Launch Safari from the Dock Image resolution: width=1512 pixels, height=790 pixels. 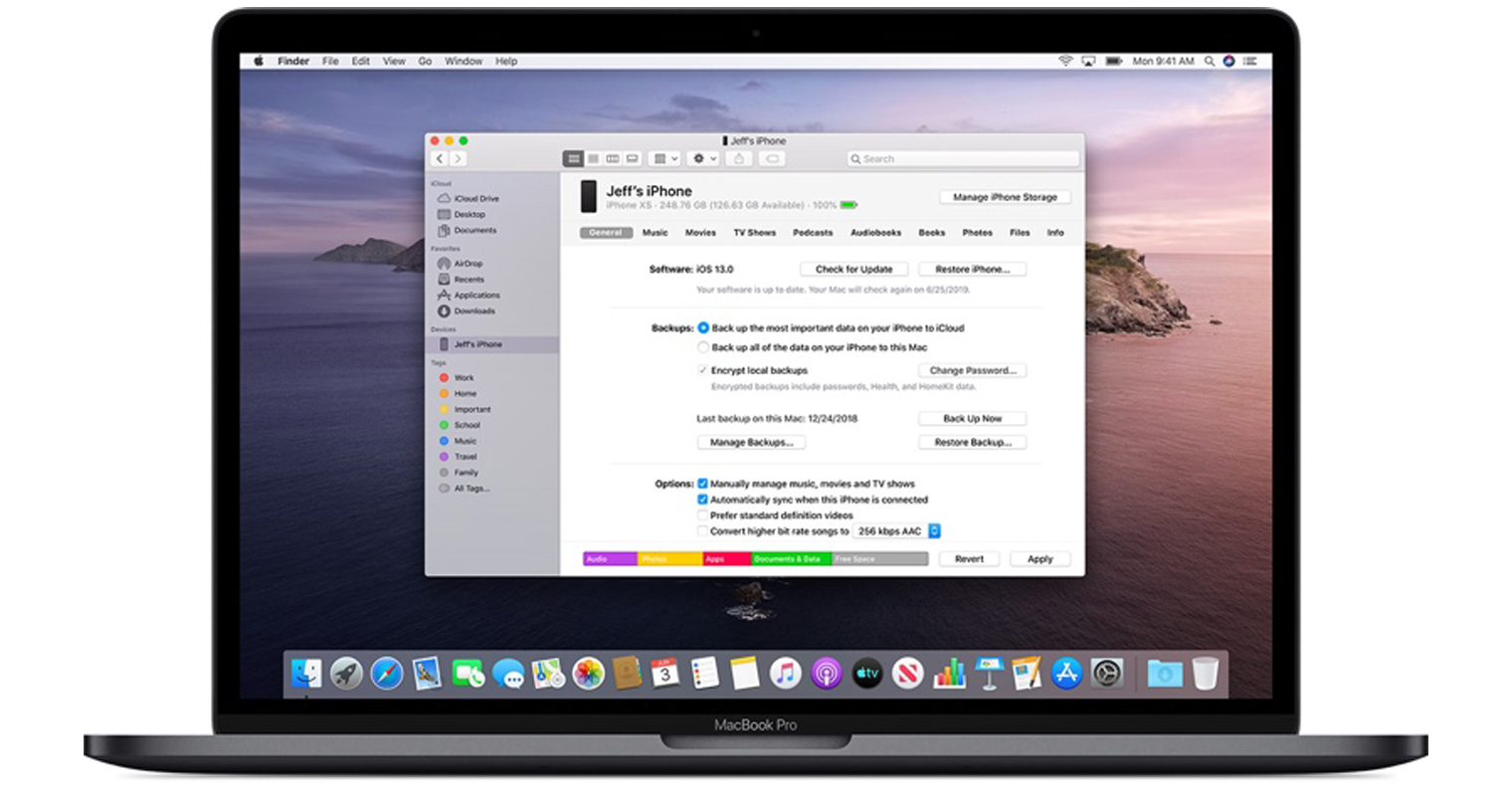[387, 674]
